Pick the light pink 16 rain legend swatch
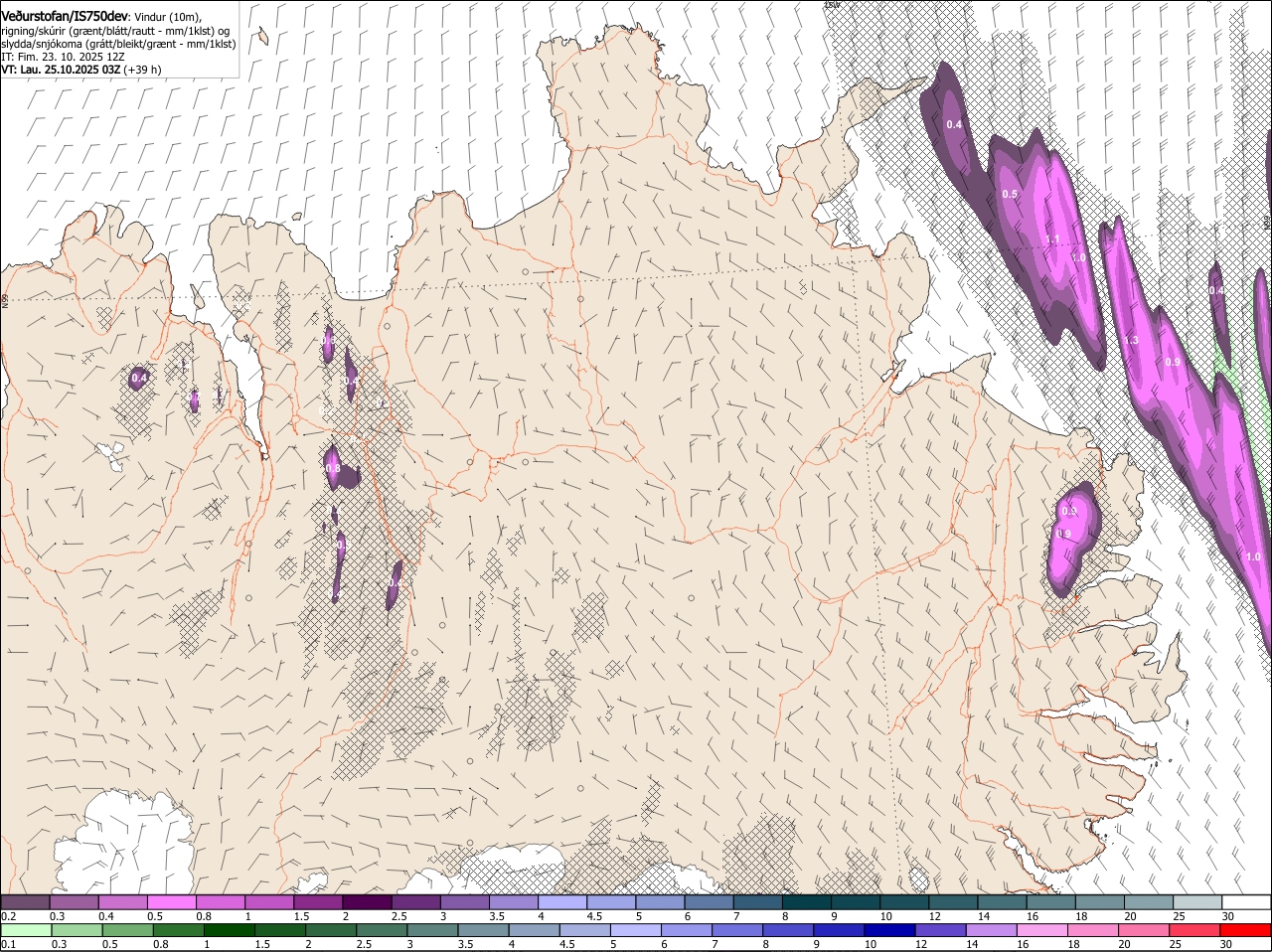Image resolution: width=1272 pixels, height=952 pixels. [1040, 930]
